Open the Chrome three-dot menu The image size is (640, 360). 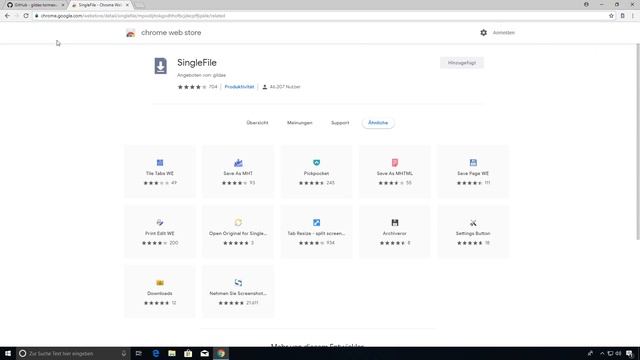tap(633, 16)
